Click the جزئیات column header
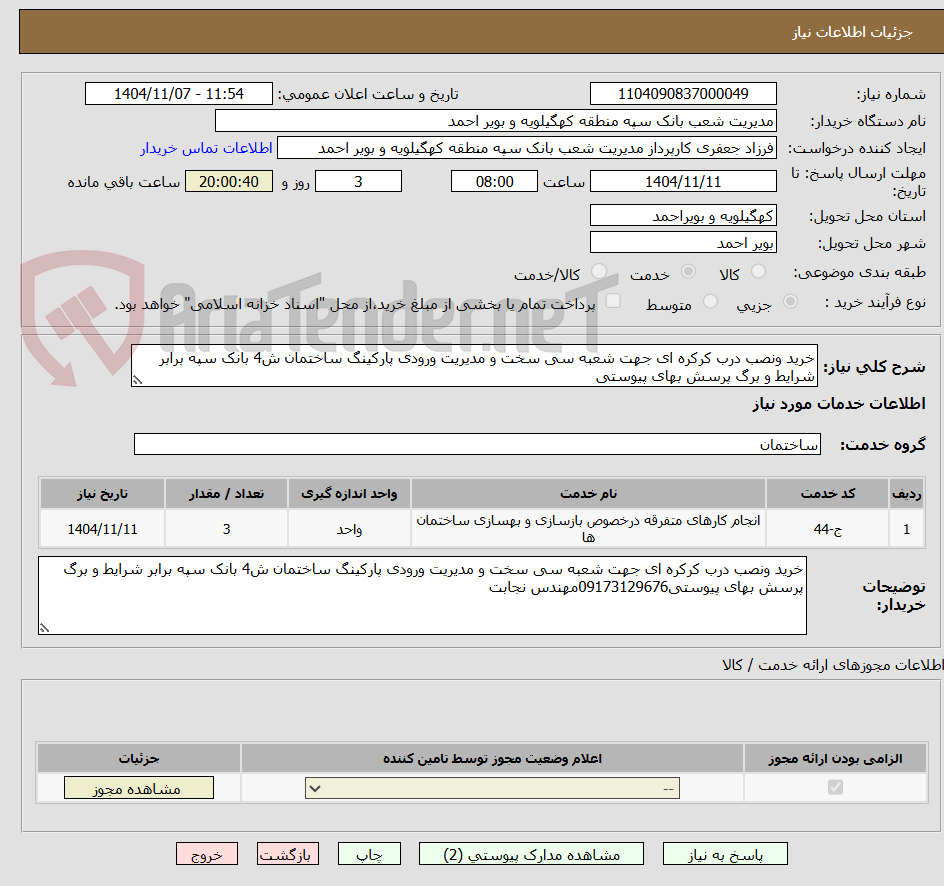The image size is (944, 886). click(138, 758)
